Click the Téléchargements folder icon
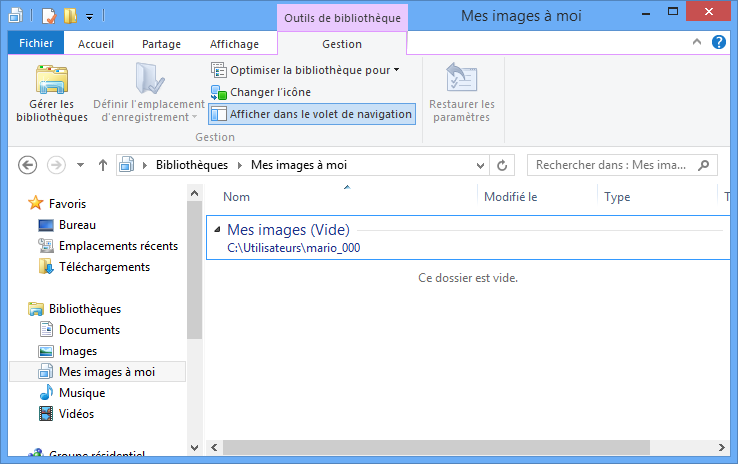738x464 pixels. point(46,267)
